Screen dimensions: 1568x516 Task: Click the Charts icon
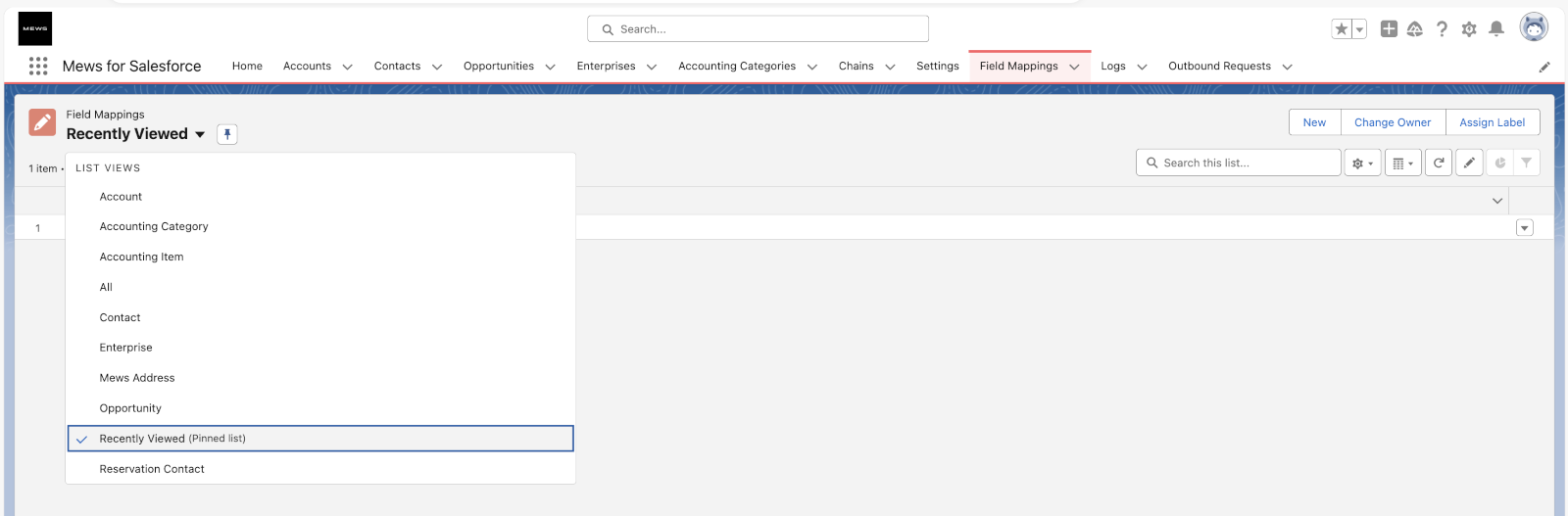(1499, 163)
